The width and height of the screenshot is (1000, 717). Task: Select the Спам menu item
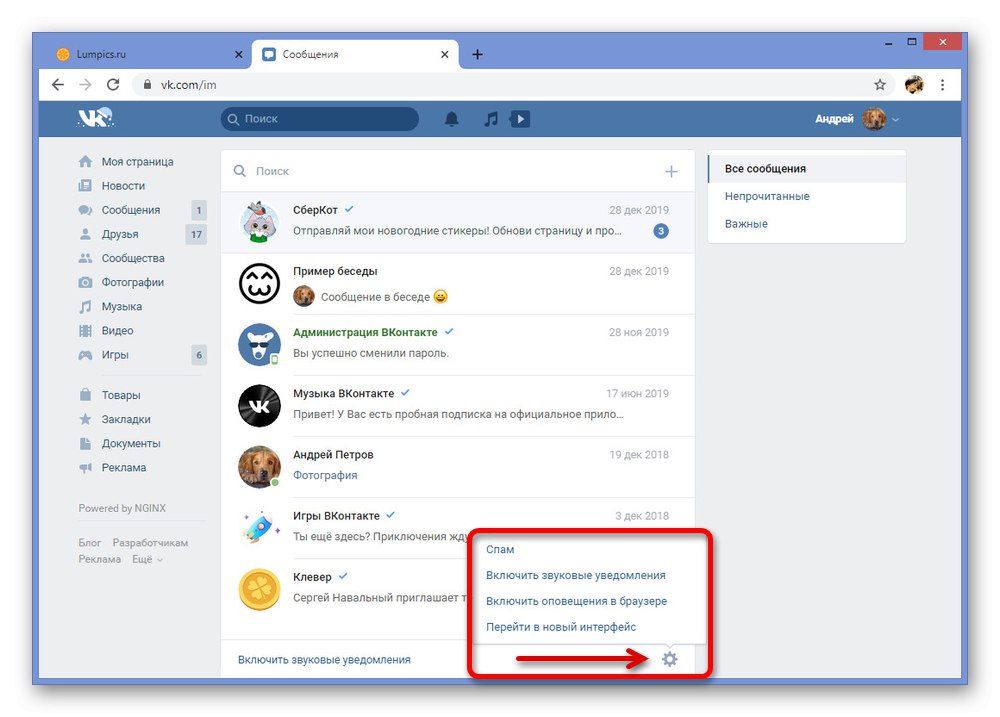point(500,549)
